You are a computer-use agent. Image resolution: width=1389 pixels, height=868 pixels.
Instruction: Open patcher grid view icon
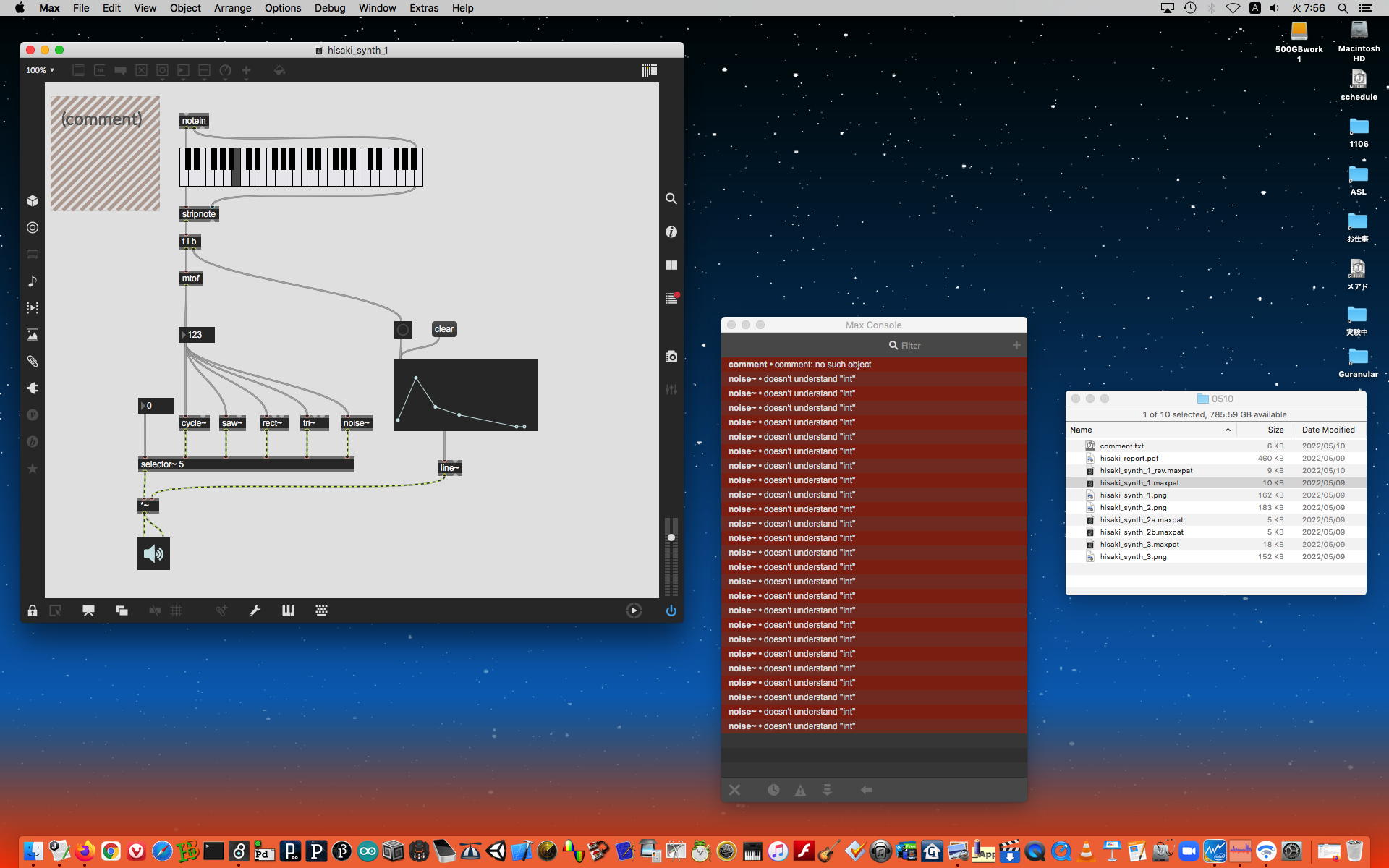click(x=649, y=70)
